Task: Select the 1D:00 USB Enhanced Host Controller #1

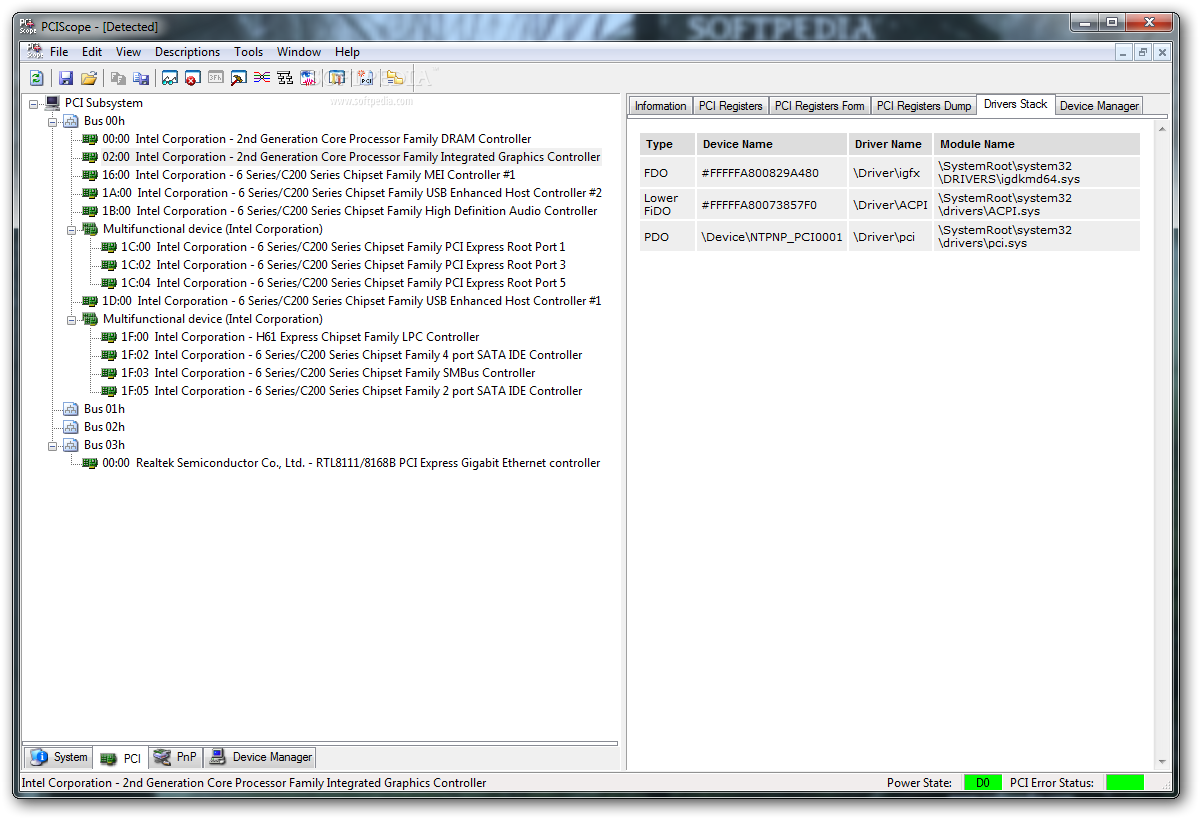Action: click(352, 301)
